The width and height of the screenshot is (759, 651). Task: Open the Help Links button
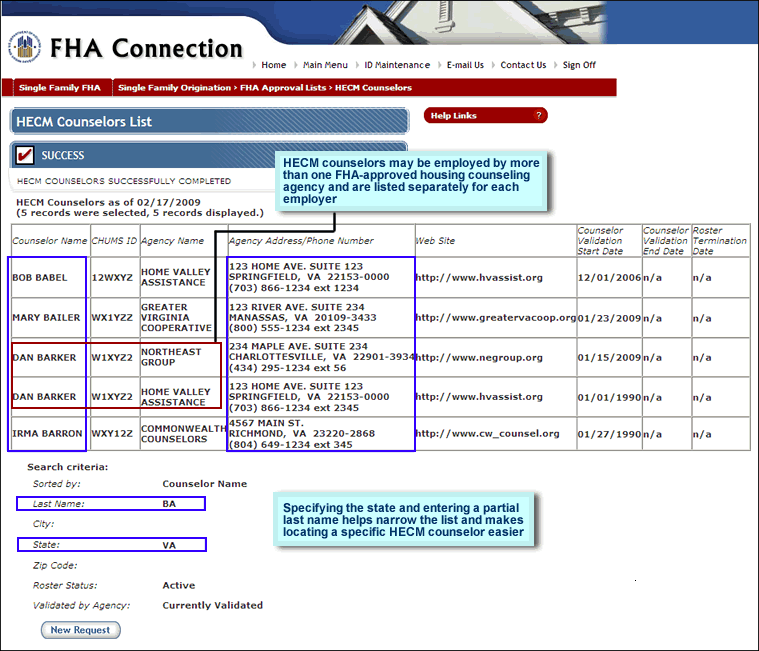click(x=486, y=115)
